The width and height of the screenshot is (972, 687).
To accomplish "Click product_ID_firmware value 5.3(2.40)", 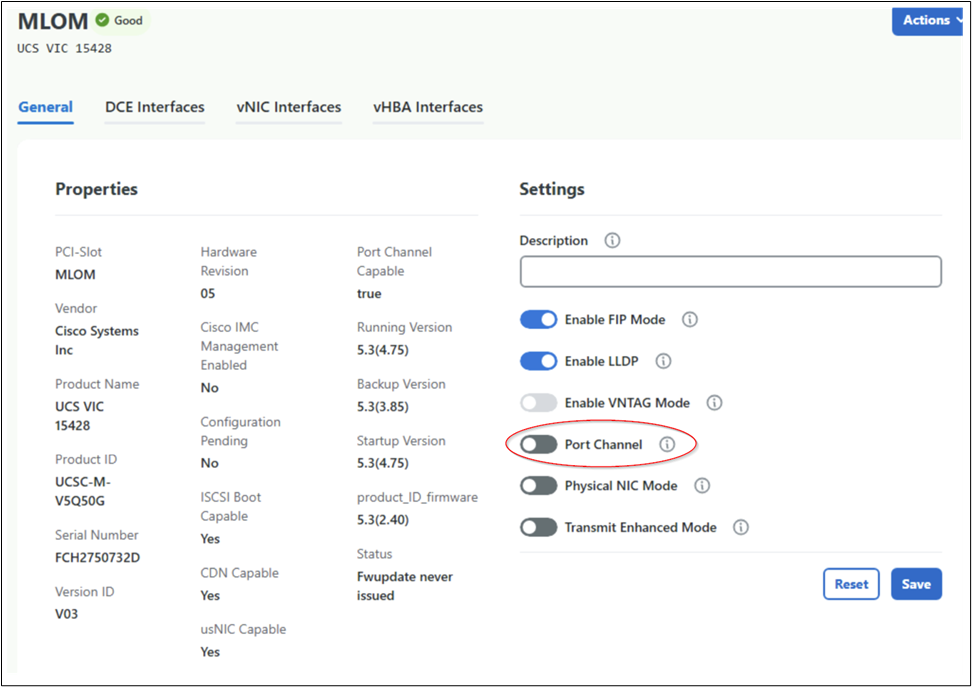I will (382, 520).
